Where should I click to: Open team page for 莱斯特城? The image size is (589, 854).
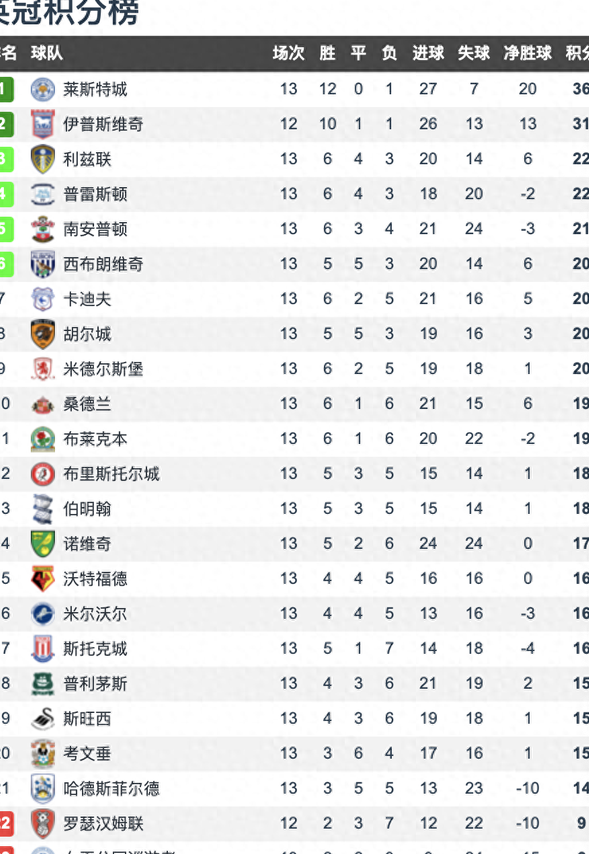pyautogui.click(x=95, y=89)
